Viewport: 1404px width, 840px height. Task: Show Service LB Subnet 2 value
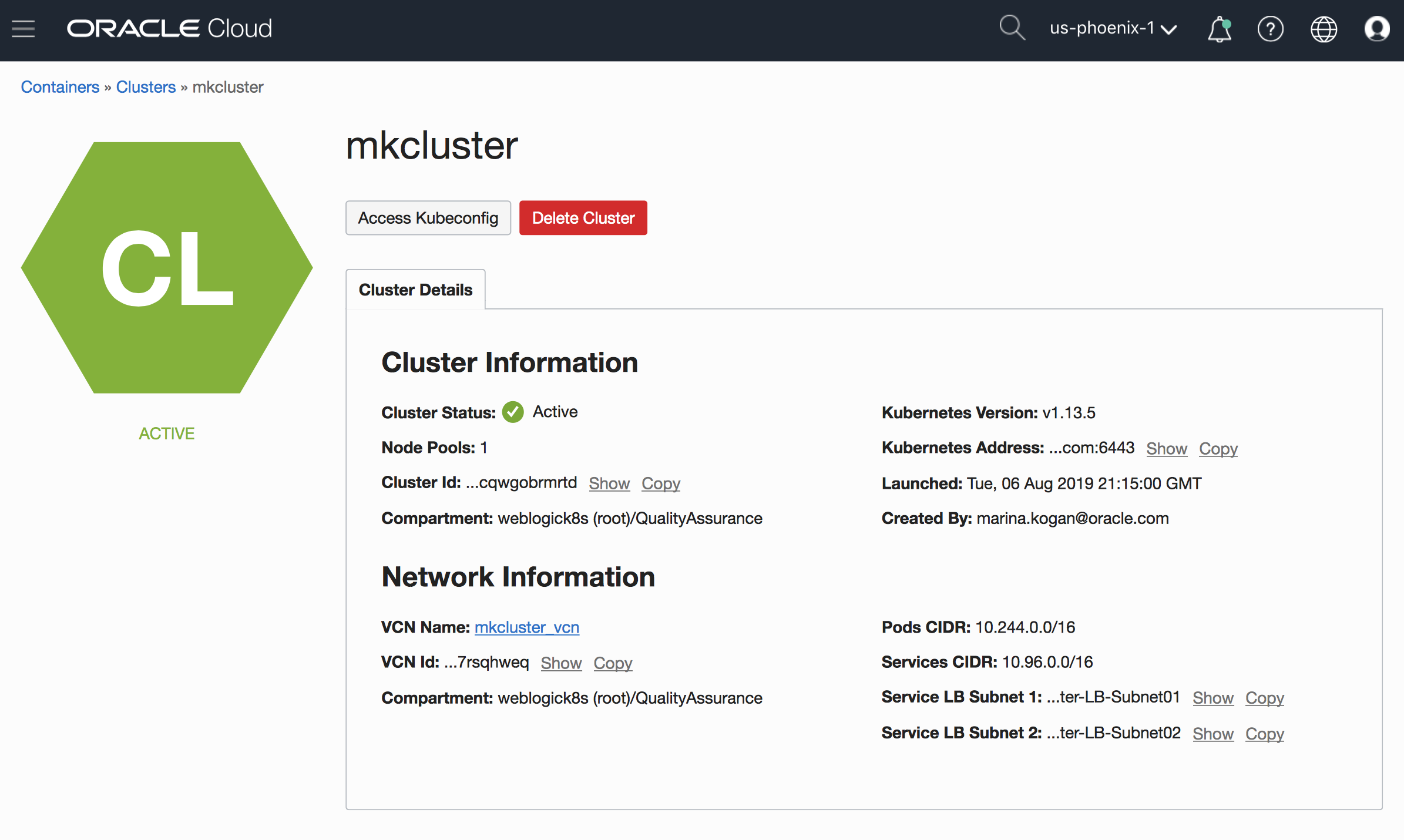coord(1212,734)
